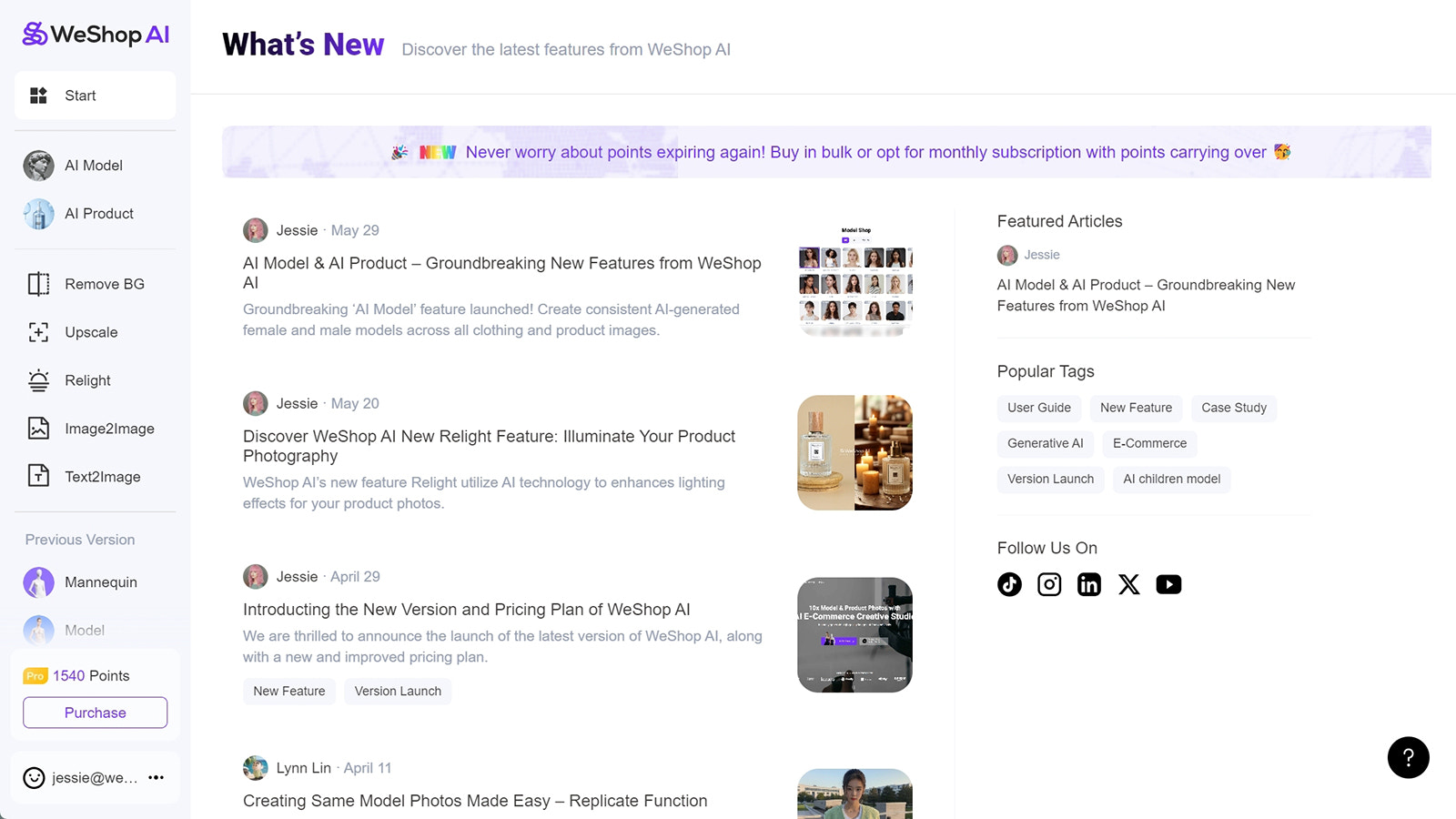Image resolution: width=1456 pixels, height=819 pixels.
Task: Filter by AI children model tag
Action: [1172, 479]
